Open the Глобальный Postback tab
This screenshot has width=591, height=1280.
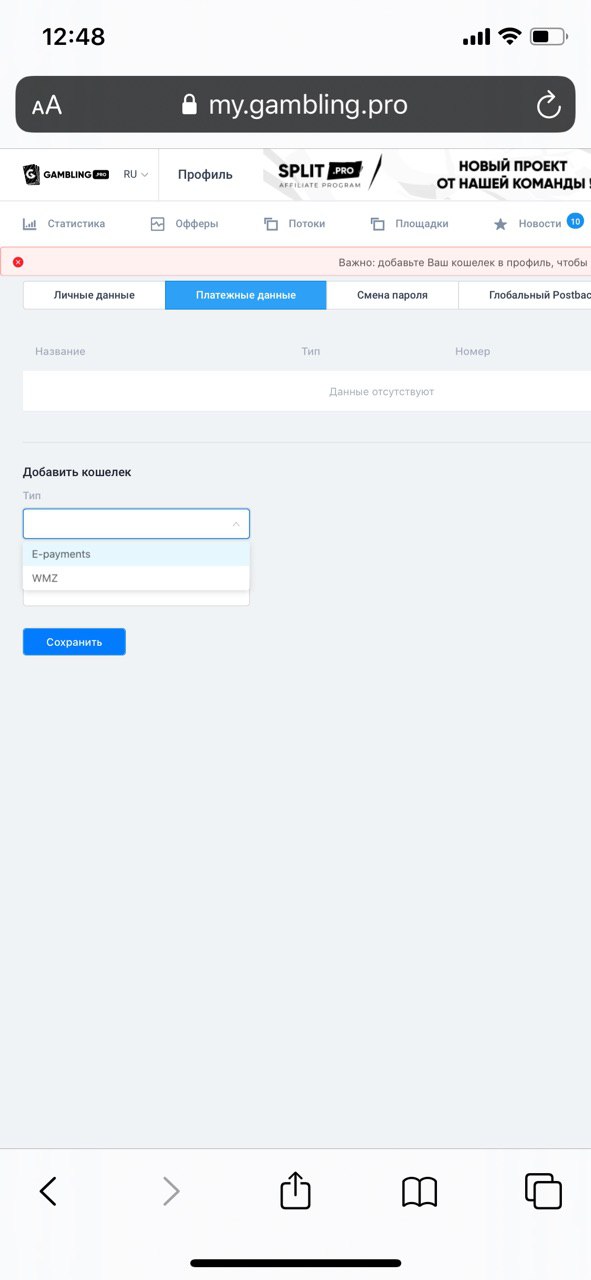(525, 295)
